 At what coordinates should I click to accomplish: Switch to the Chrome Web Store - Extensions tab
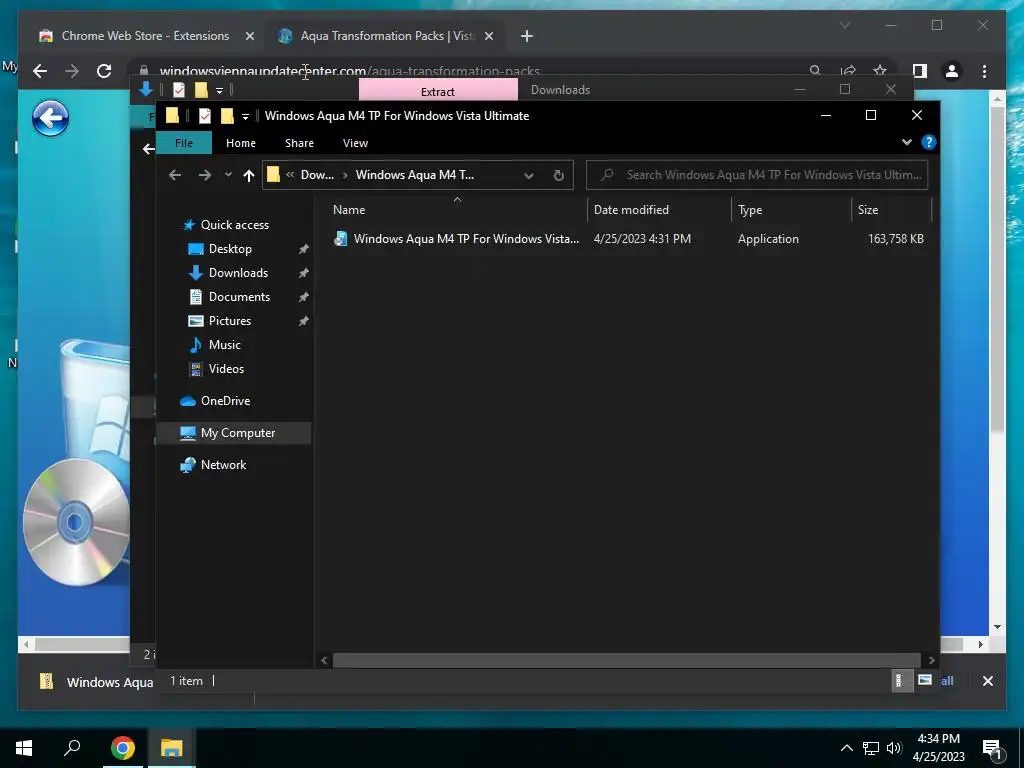click(145, 36)
